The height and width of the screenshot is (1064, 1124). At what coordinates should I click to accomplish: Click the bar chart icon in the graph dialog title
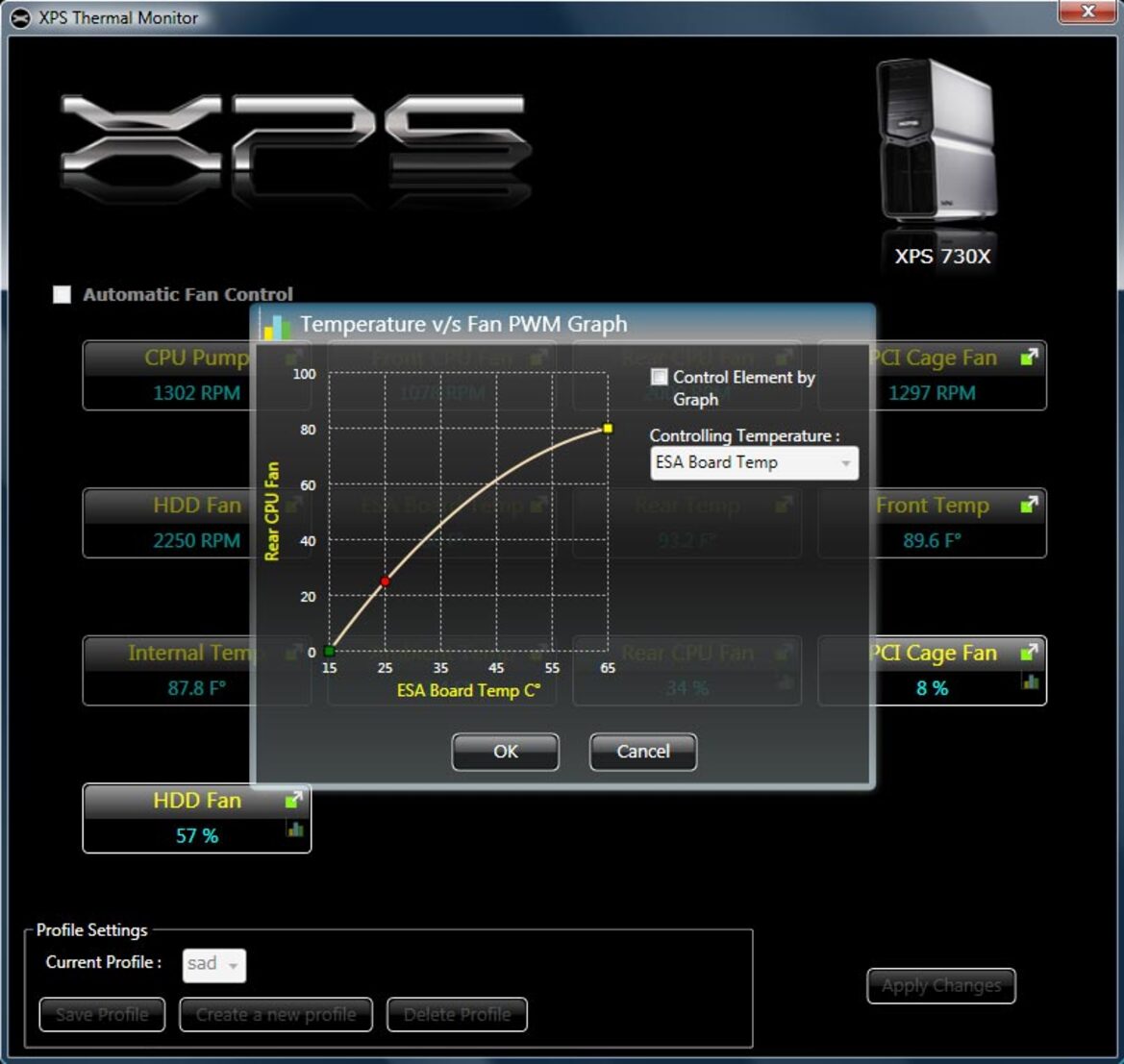pos(278,326)
